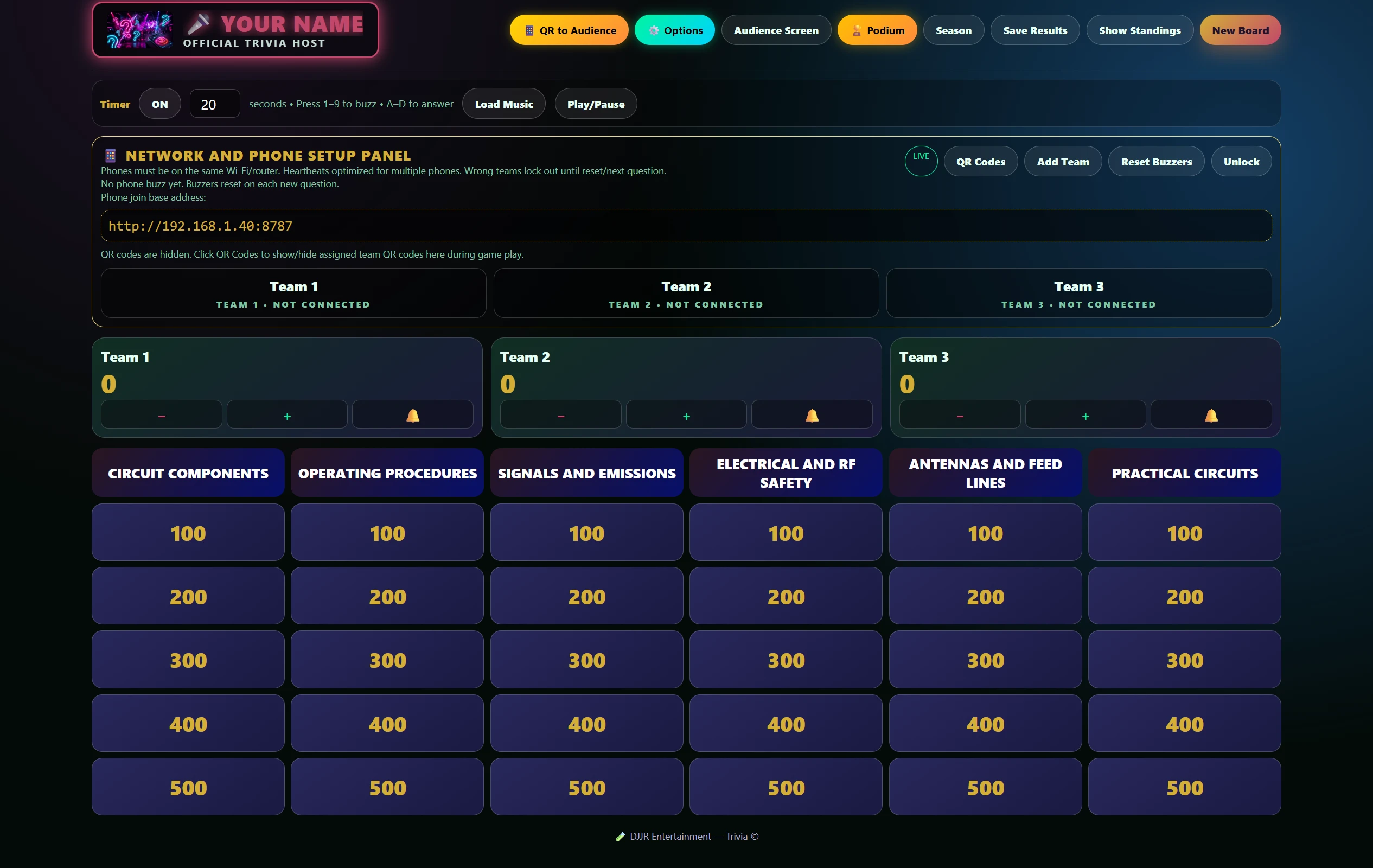This screenshot has width=1373, height=868.
Task: Add points to Team 1 with plus
Action: pyautogui.click(x=287, y=415)
